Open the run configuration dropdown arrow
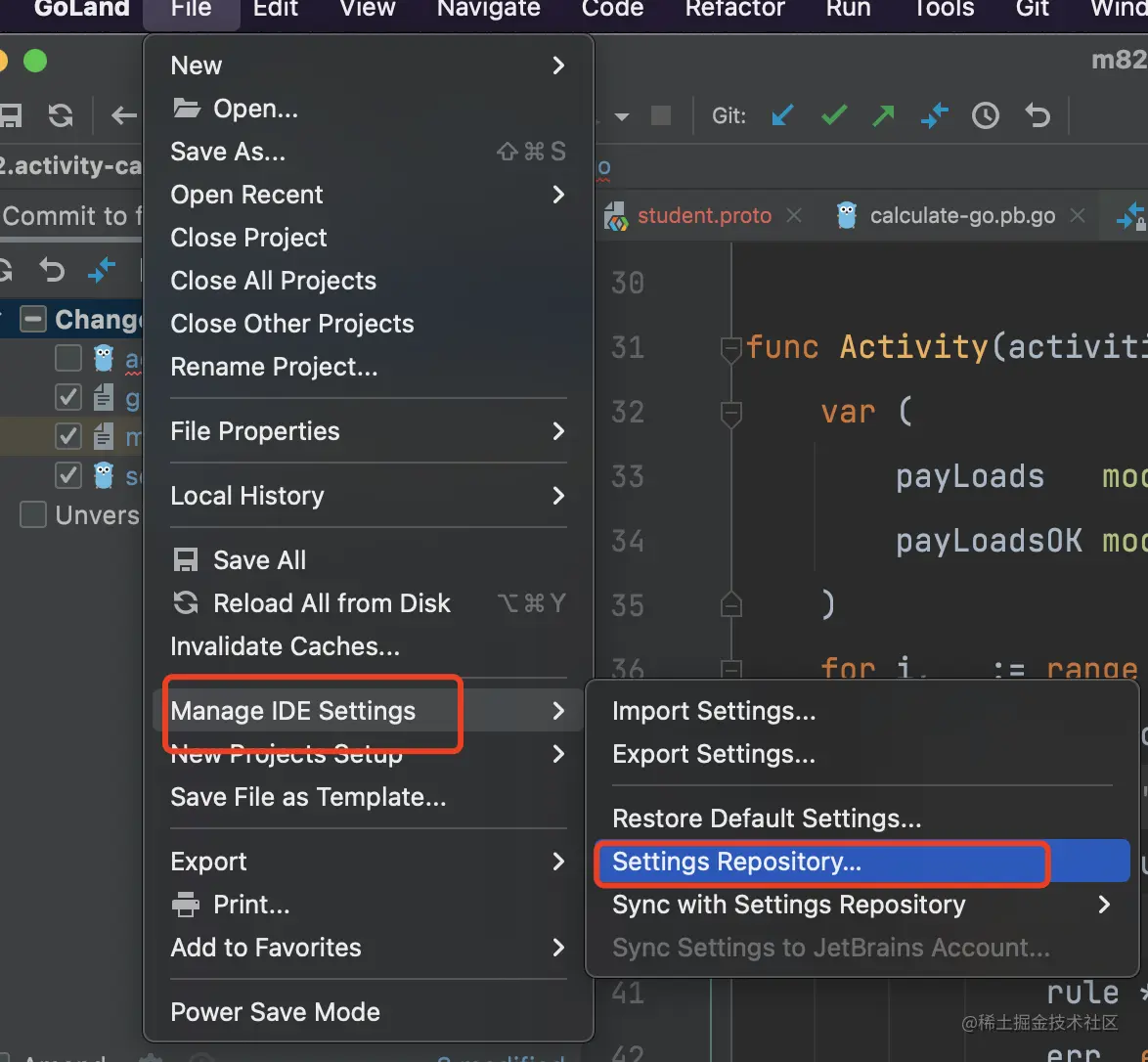This screenshot has height=1062, width=1148. pos(622,116)
